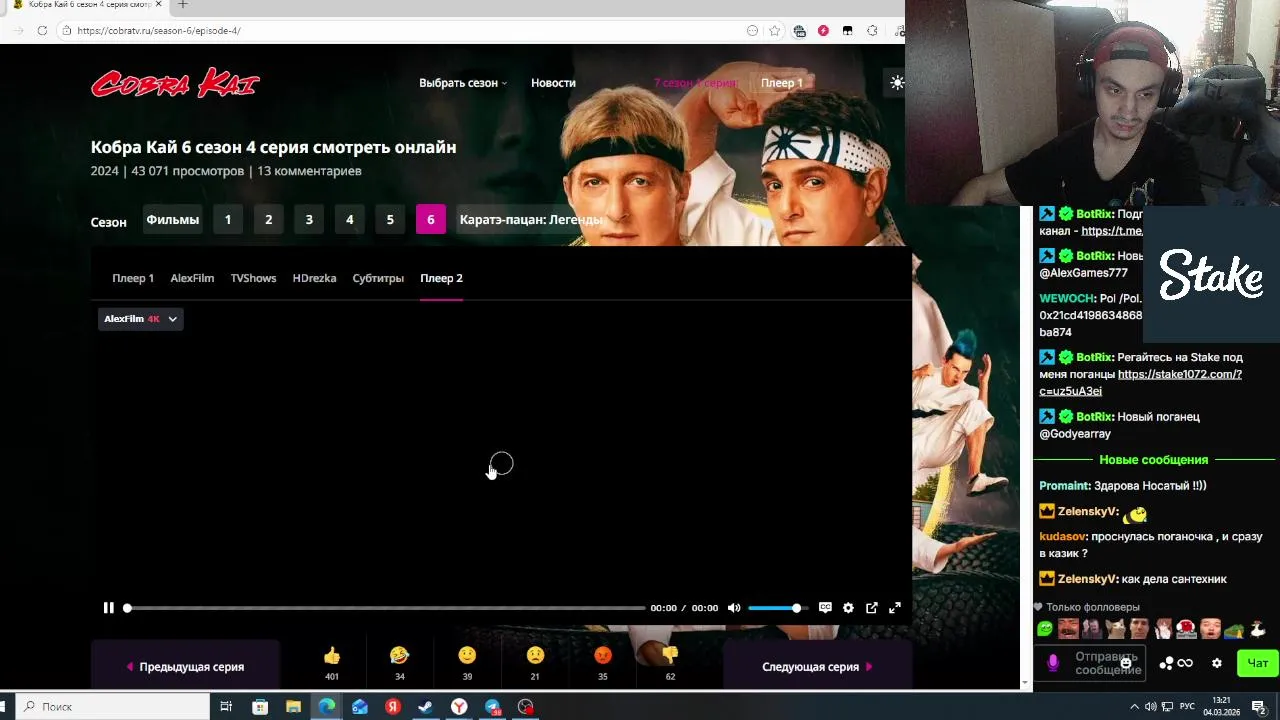This screenshot has width=1280, height=720.
Task: Click the angry emoji reaction with 35
Action: [x=602, y=656]
